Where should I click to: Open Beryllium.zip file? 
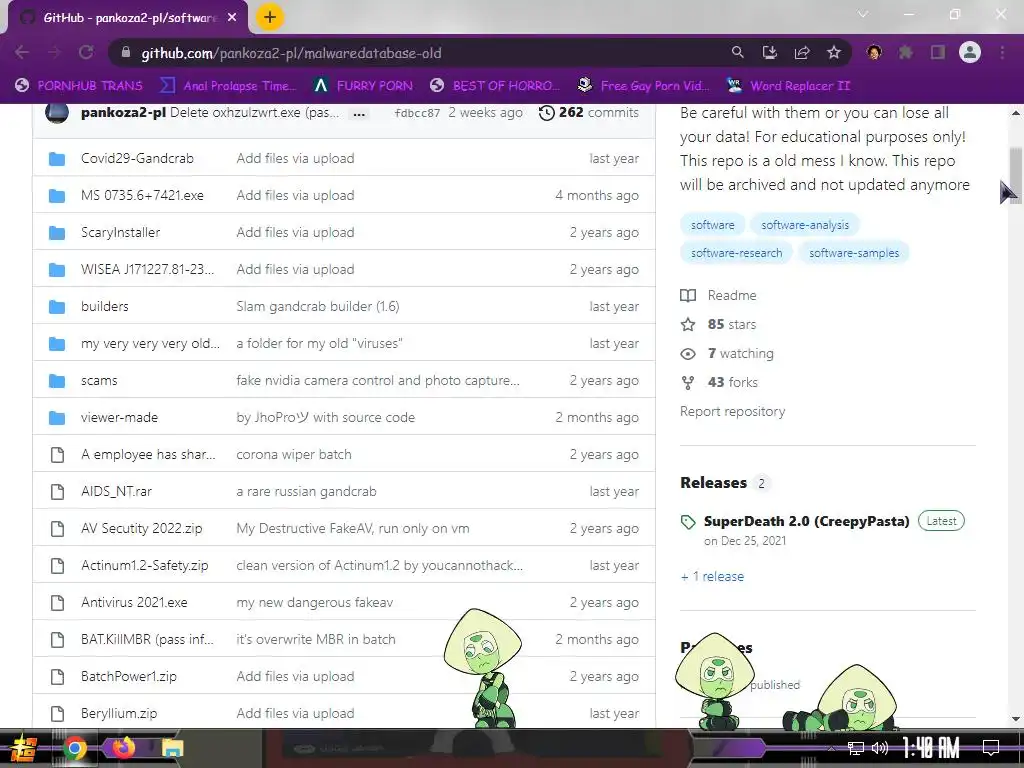(x=119, y=714)
